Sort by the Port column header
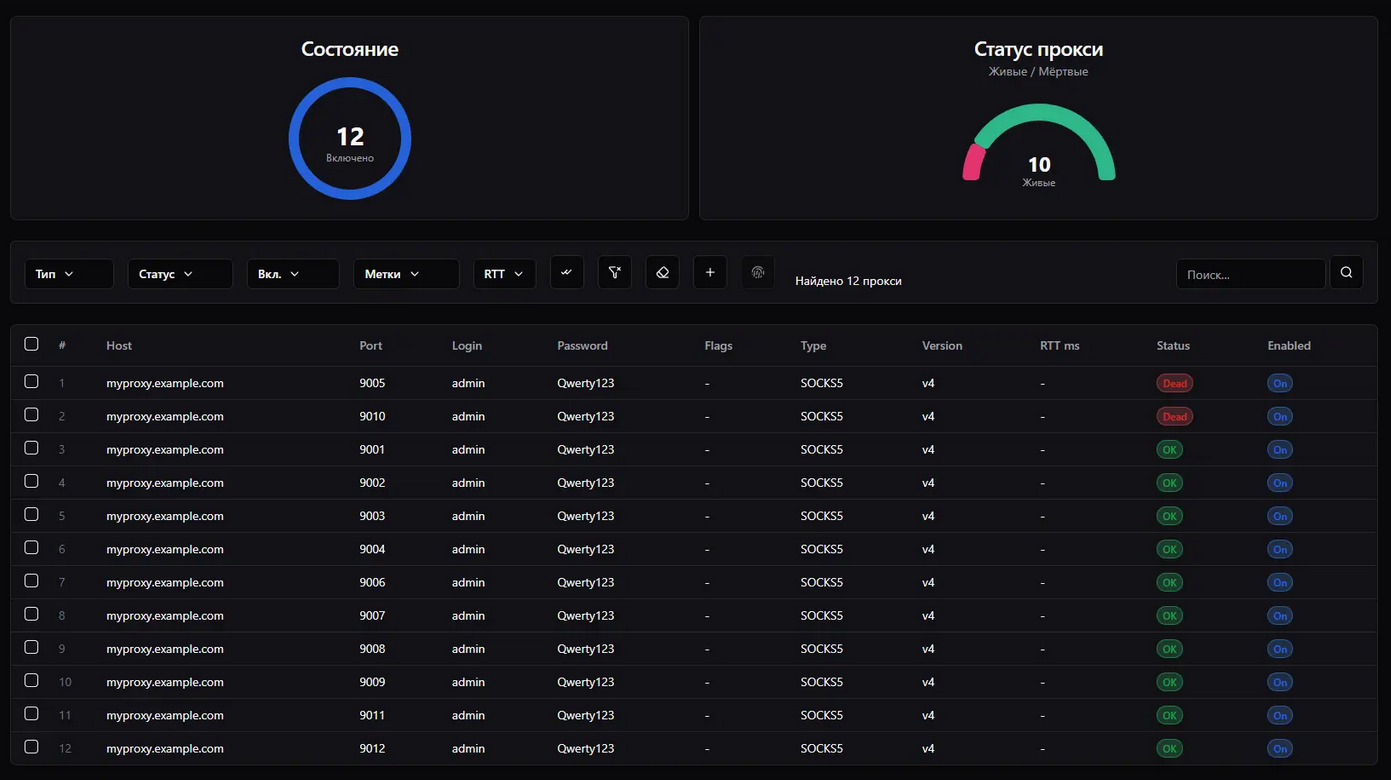The width and height of the screenshot is (1391, 780). (371, 346)
